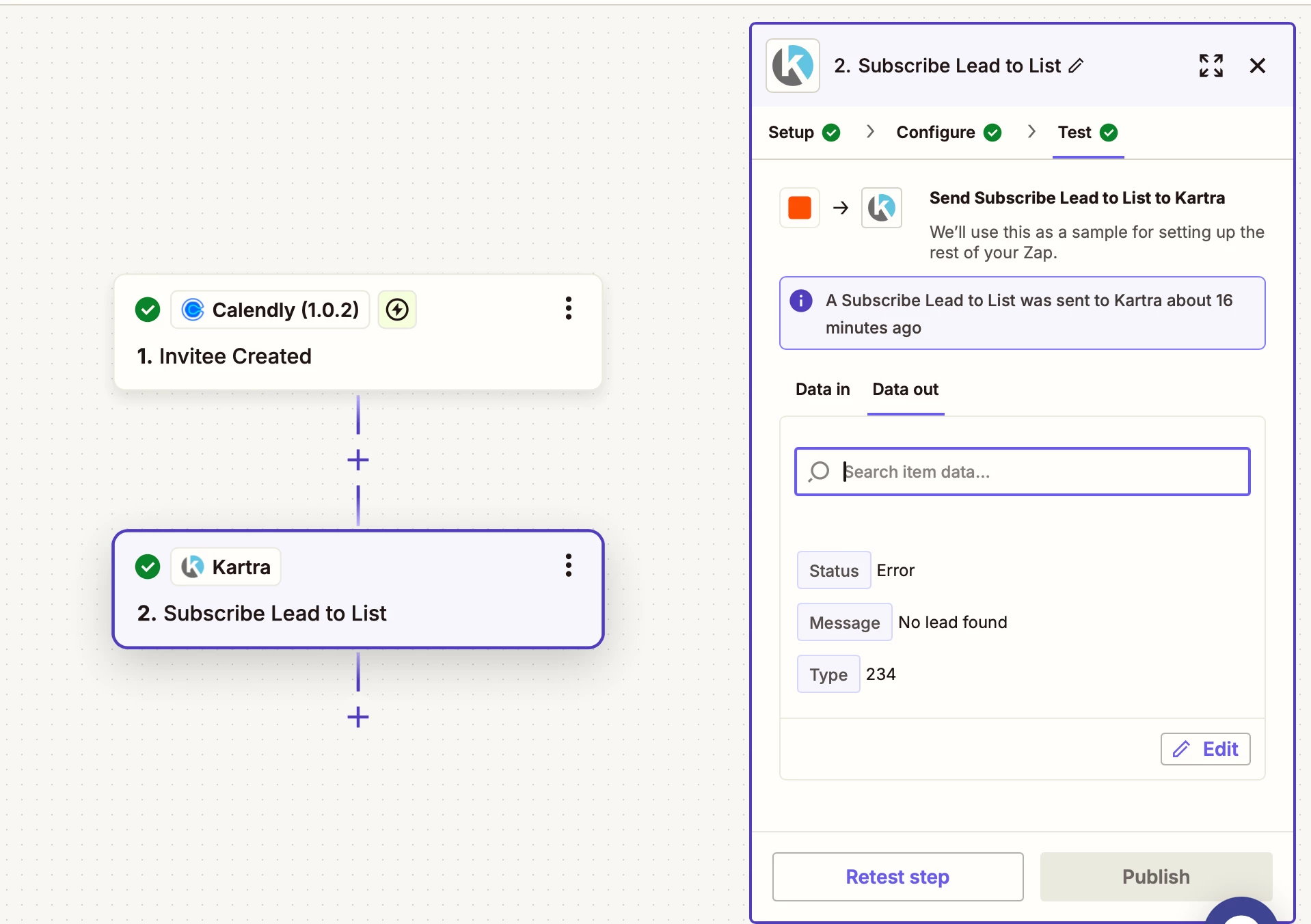Click the Publish button
This screenshot has width=1311, height=924.
pyautogui.click(x=1156, y=877)
